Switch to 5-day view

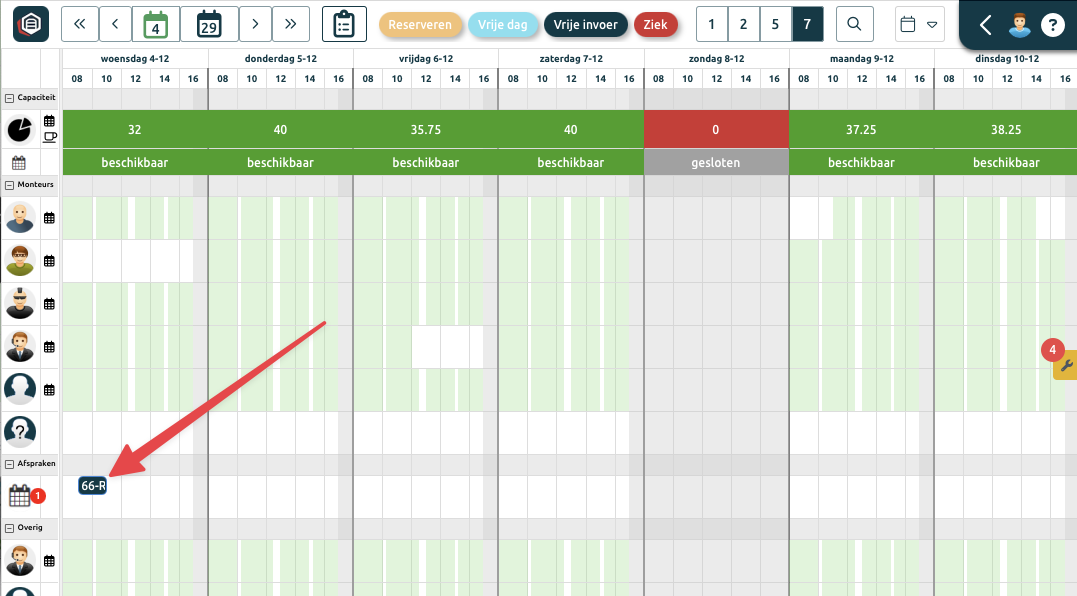775,24
